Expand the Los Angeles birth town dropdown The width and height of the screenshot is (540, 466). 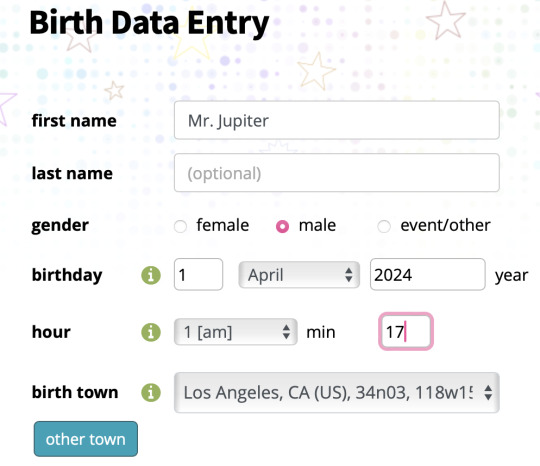337,392
